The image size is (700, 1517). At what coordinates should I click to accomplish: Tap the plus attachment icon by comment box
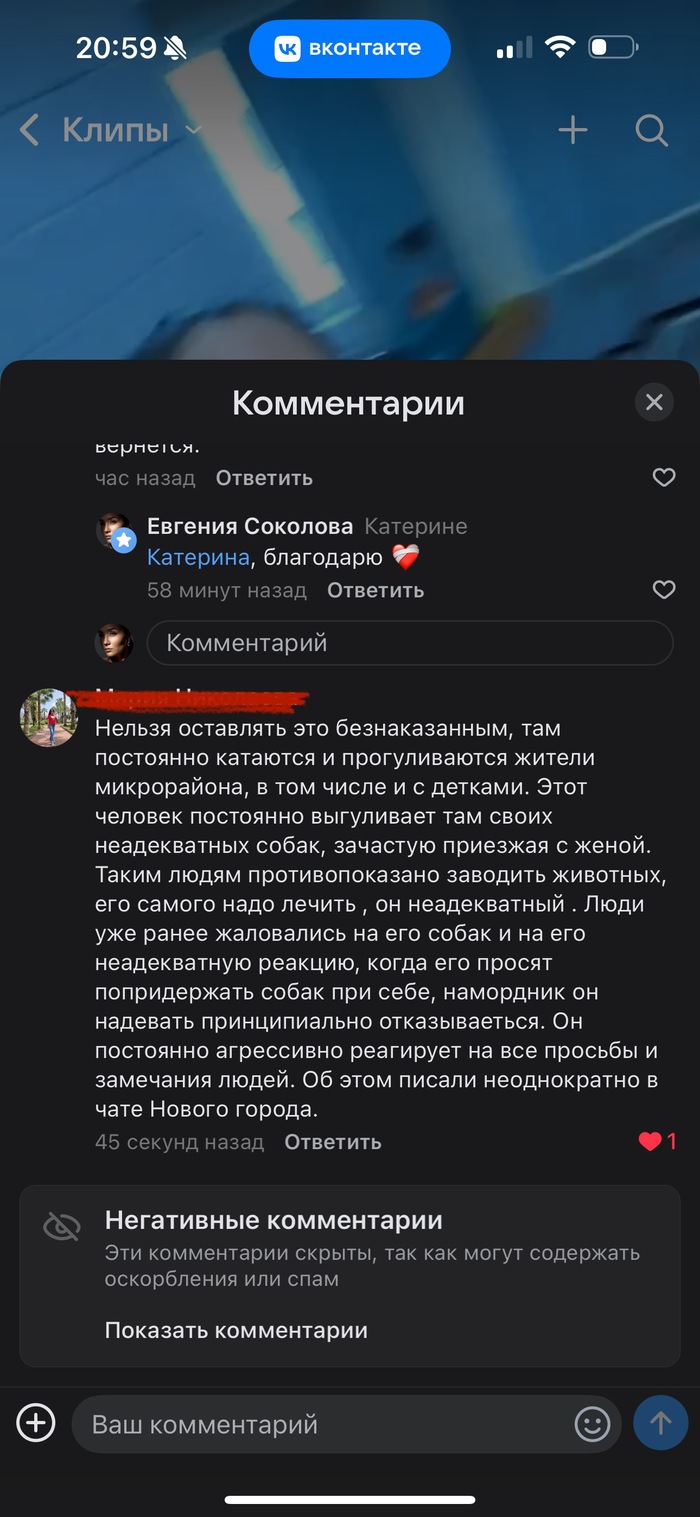(x=36, y=1423)
